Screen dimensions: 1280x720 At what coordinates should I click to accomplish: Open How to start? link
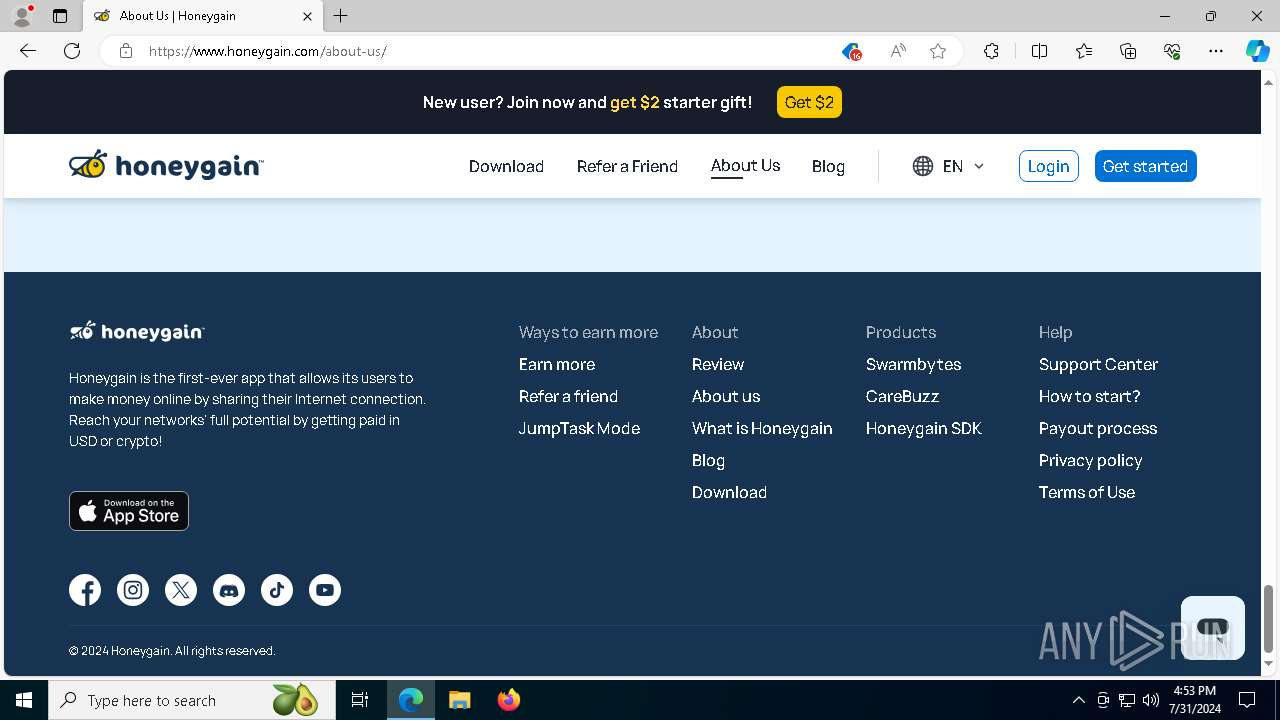point(1089,396)
